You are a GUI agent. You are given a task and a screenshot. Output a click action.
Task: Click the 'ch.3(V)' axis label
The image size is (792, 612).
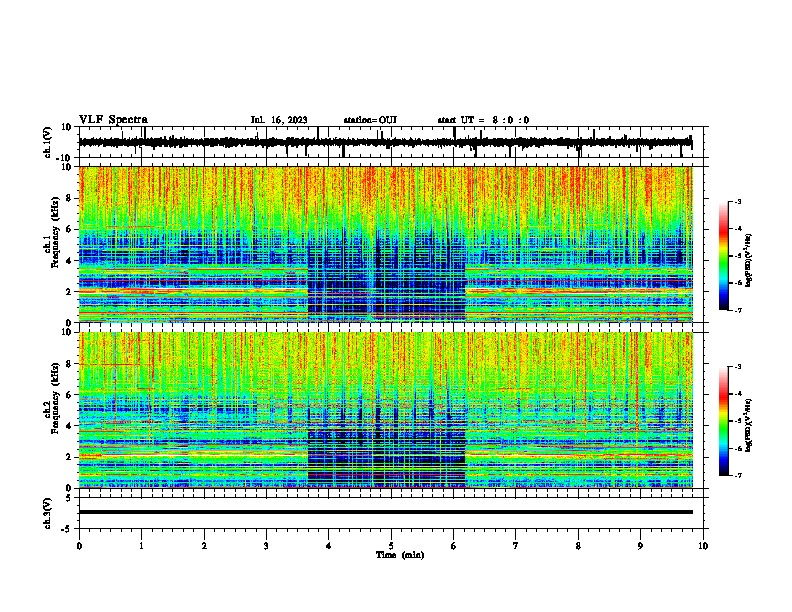[x=47, y=513]
